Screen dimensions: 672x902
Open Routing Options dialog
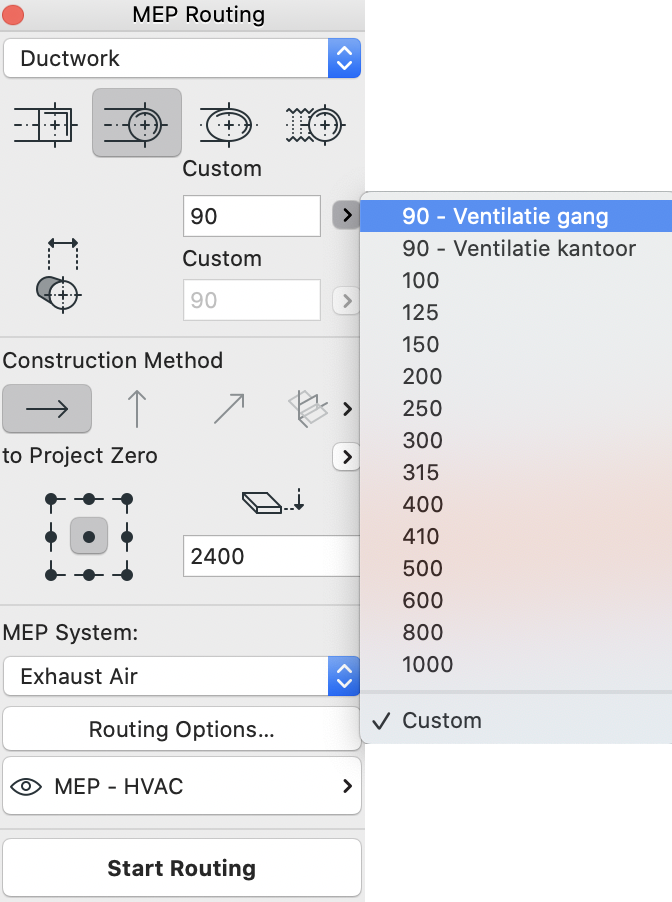tap(182, 729)
